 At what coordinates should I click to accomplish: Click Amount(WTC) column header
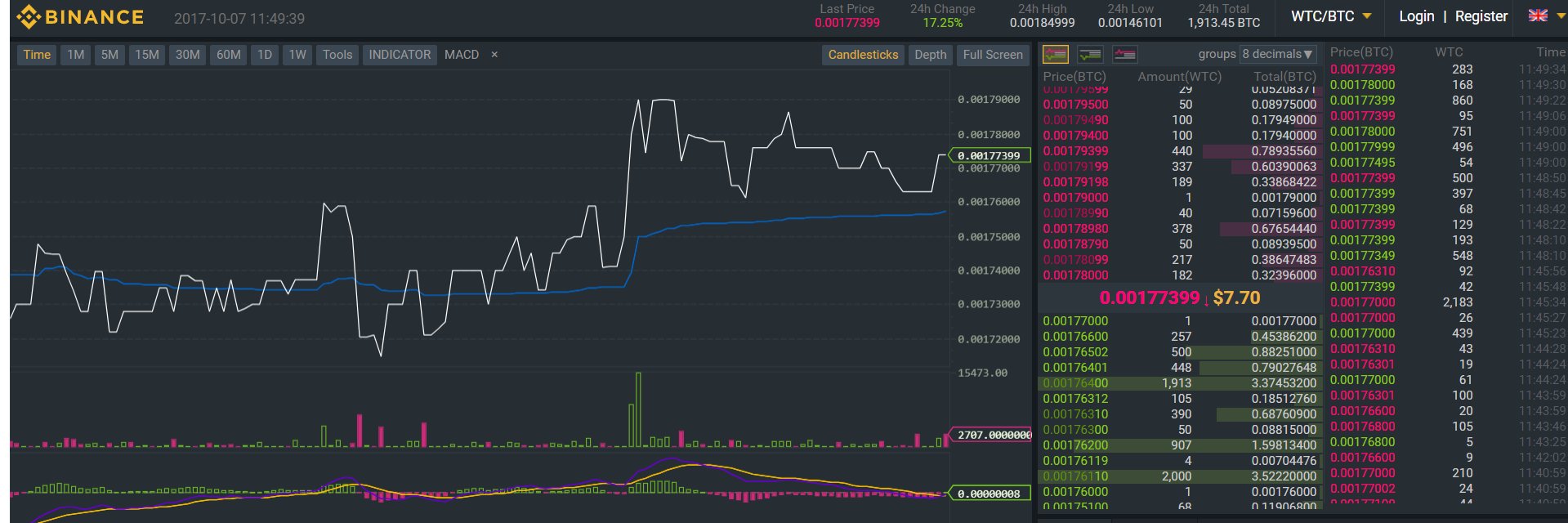[x=1179, y=77]
